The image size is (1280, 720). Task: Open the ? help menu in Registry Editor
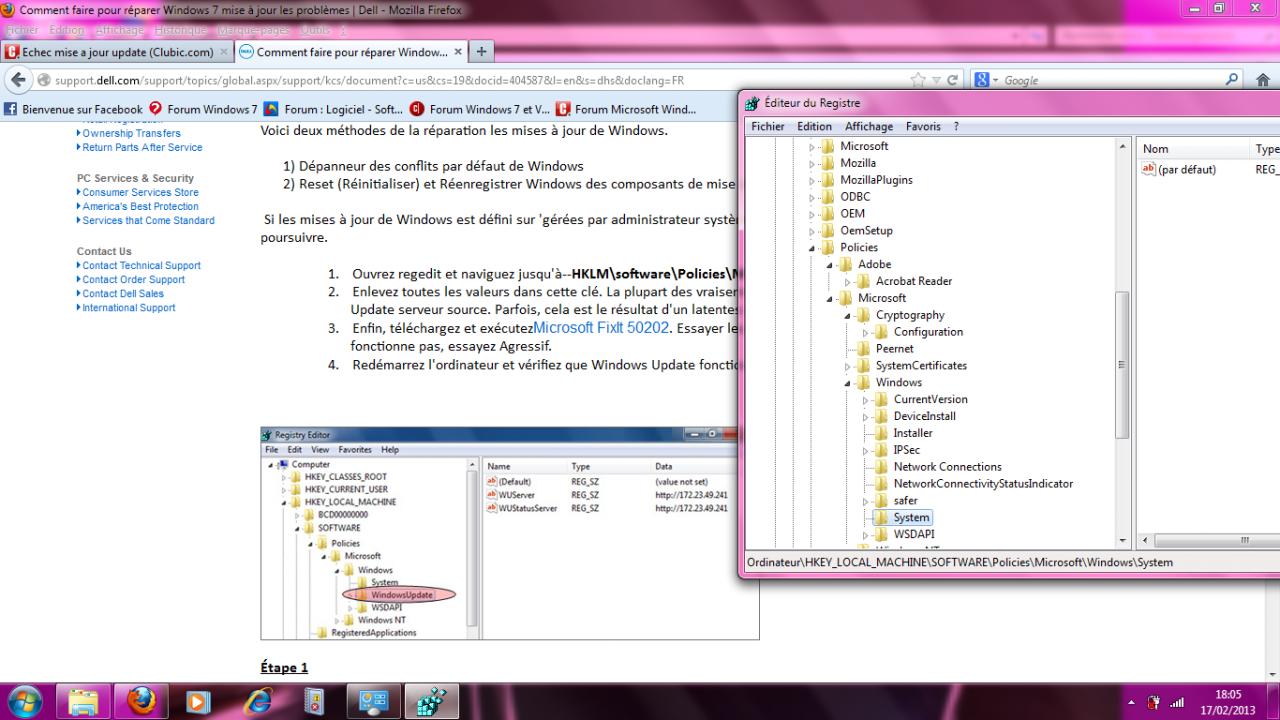click(x=956, y=127)
